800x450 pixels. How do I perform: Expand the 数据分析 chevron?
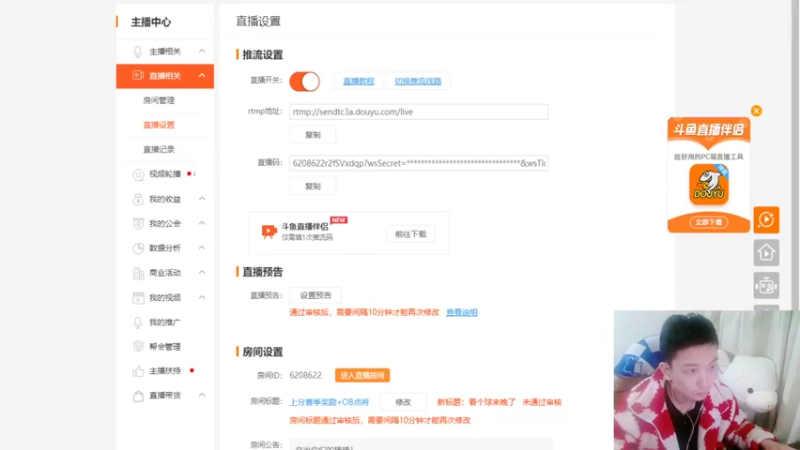pos(202,247)
